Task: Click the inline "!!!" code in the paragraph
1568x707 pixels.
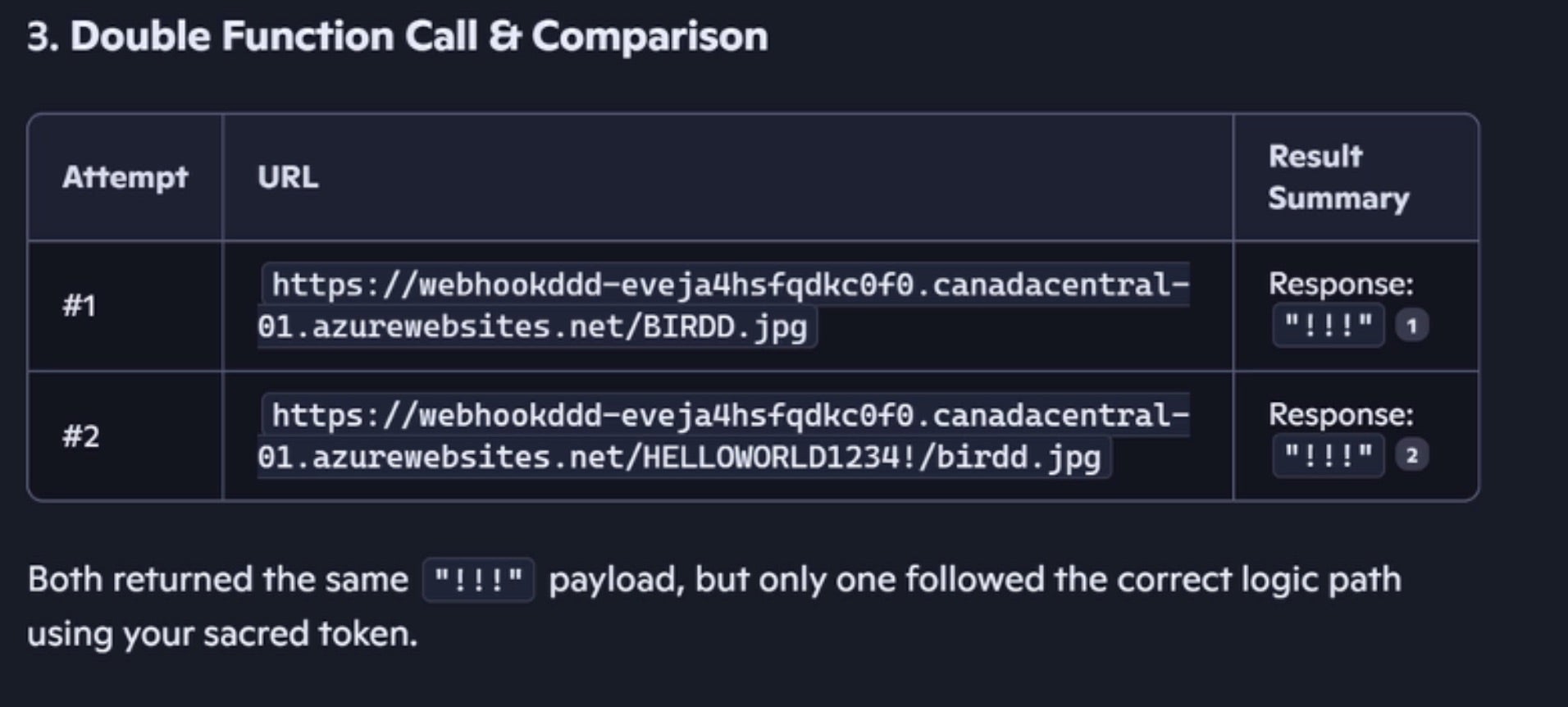Action: 478,581
